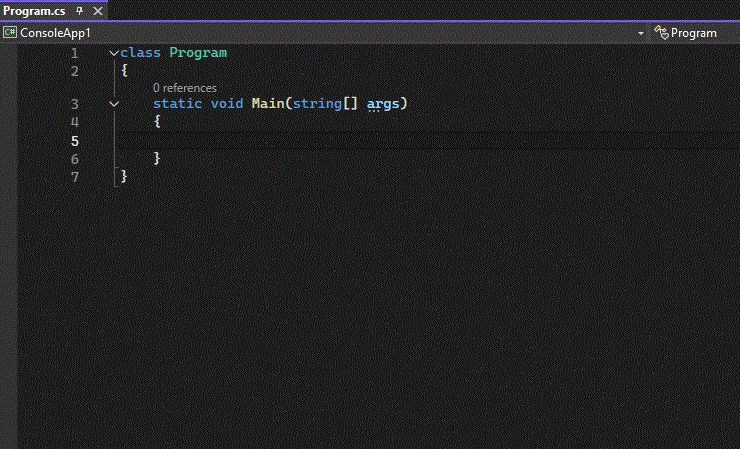This screenshot has height=449, width=740.
Task: Click the 'Program' class name on line 1
Action: 198,52
